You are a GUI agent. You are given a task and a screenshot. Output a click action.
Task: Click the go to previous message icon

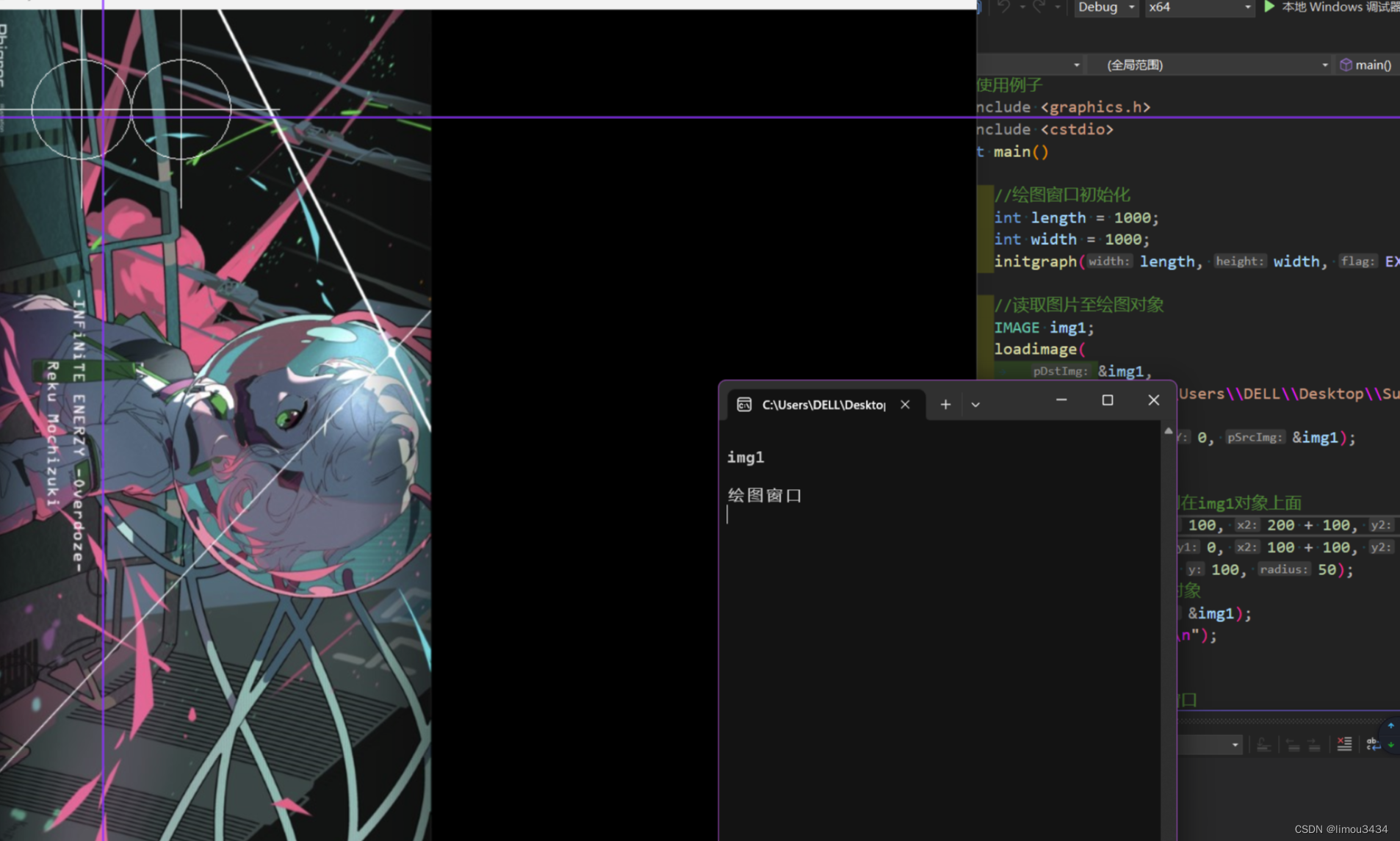click(x=1293, y=746)
